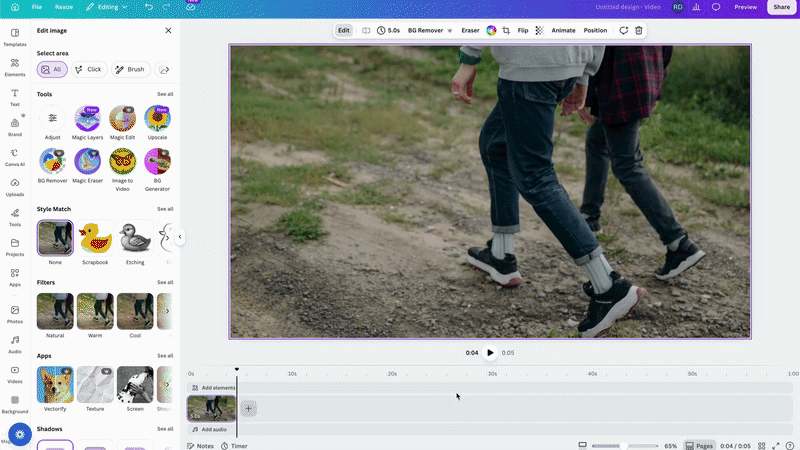Expand Tools with See all
The width and height of the screenshot is (800, 450).
[x=165, y=94]
